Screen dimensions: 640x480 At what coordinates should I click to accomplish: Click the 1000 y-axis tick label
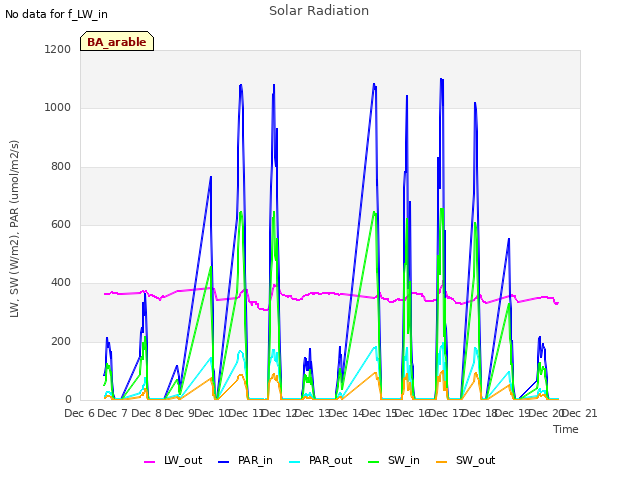tap(58, 108)
